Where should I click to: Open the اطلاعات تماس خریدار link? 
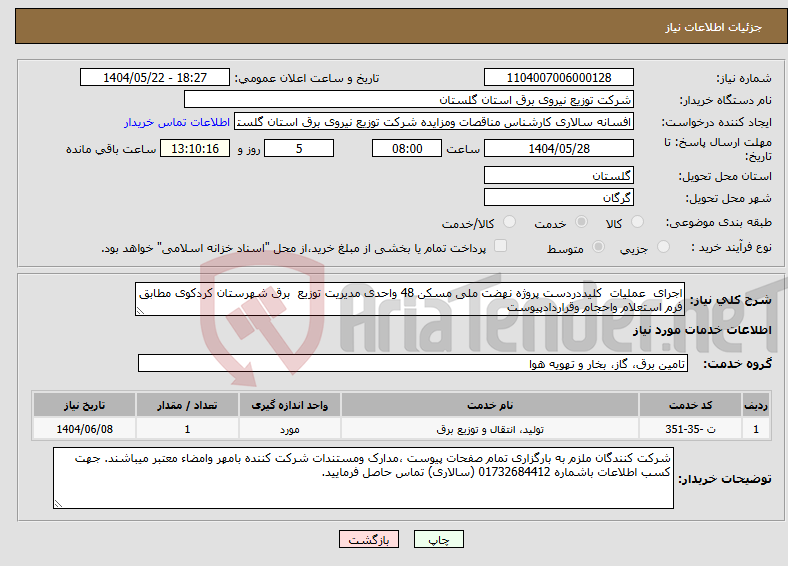click(177, 122)
